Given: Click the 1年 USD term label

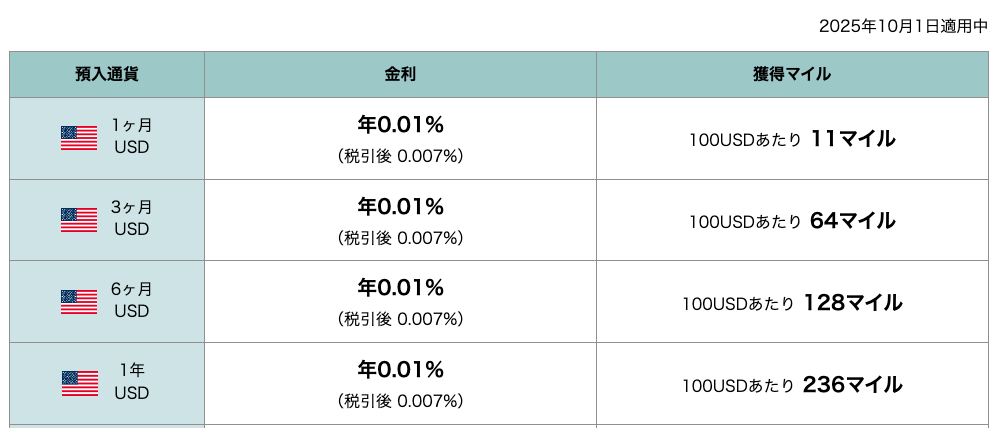Looking at the screenshot, I should (132, 382).
